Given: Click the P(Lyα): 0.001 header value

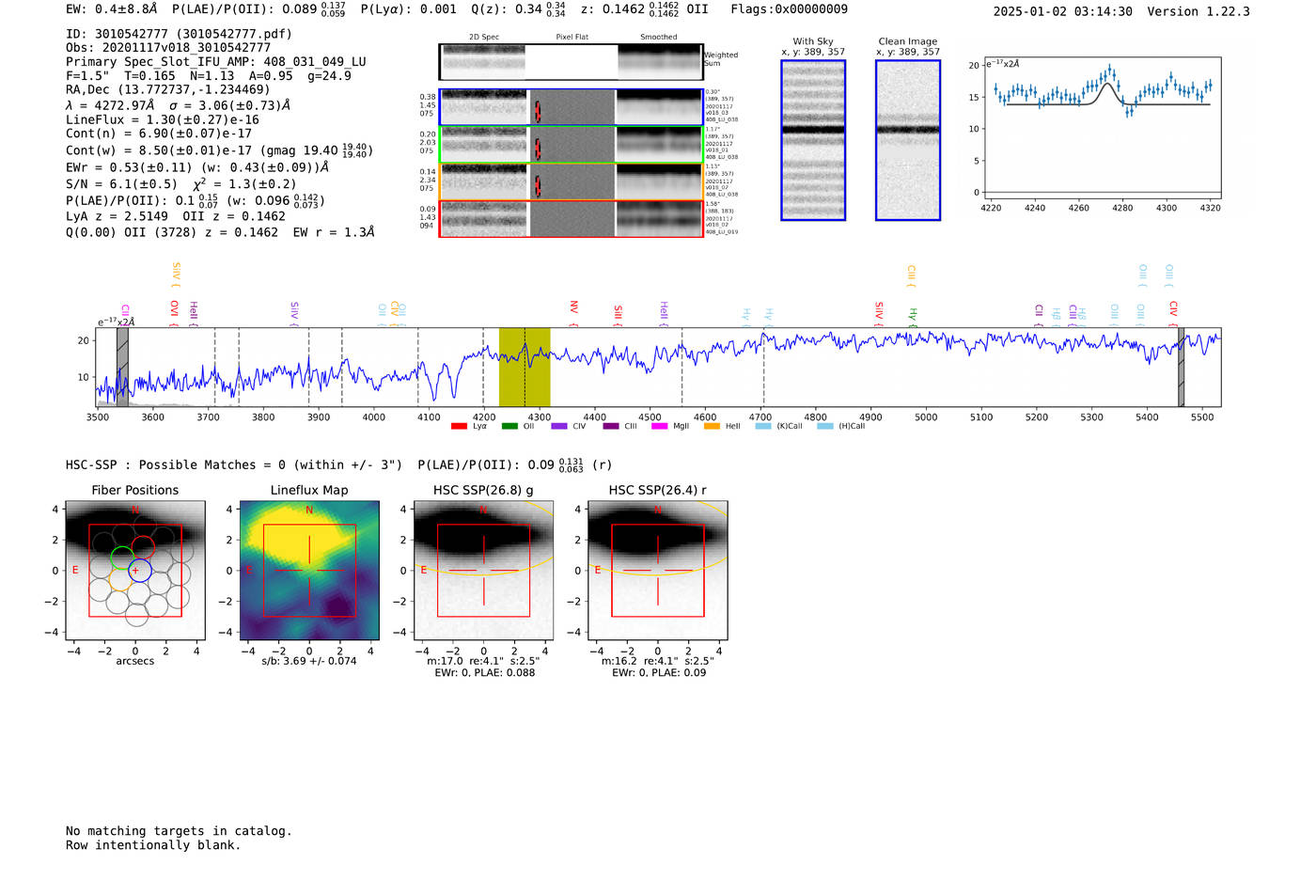Looking at the screenshot, I should [409, 9].
